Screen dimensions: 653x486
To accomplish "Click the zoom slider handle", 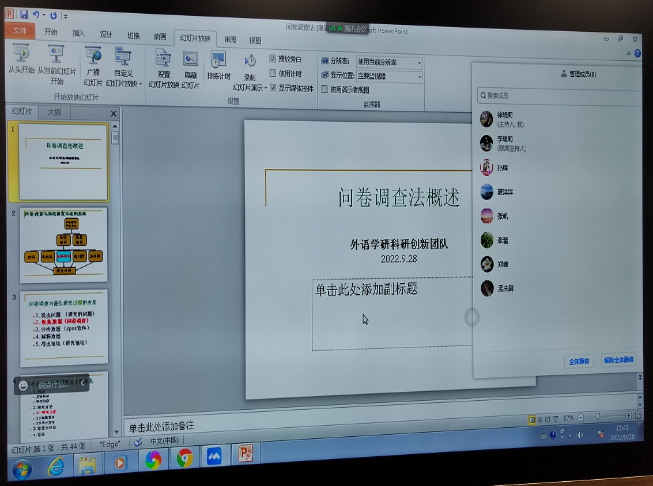I will (598, 416).
